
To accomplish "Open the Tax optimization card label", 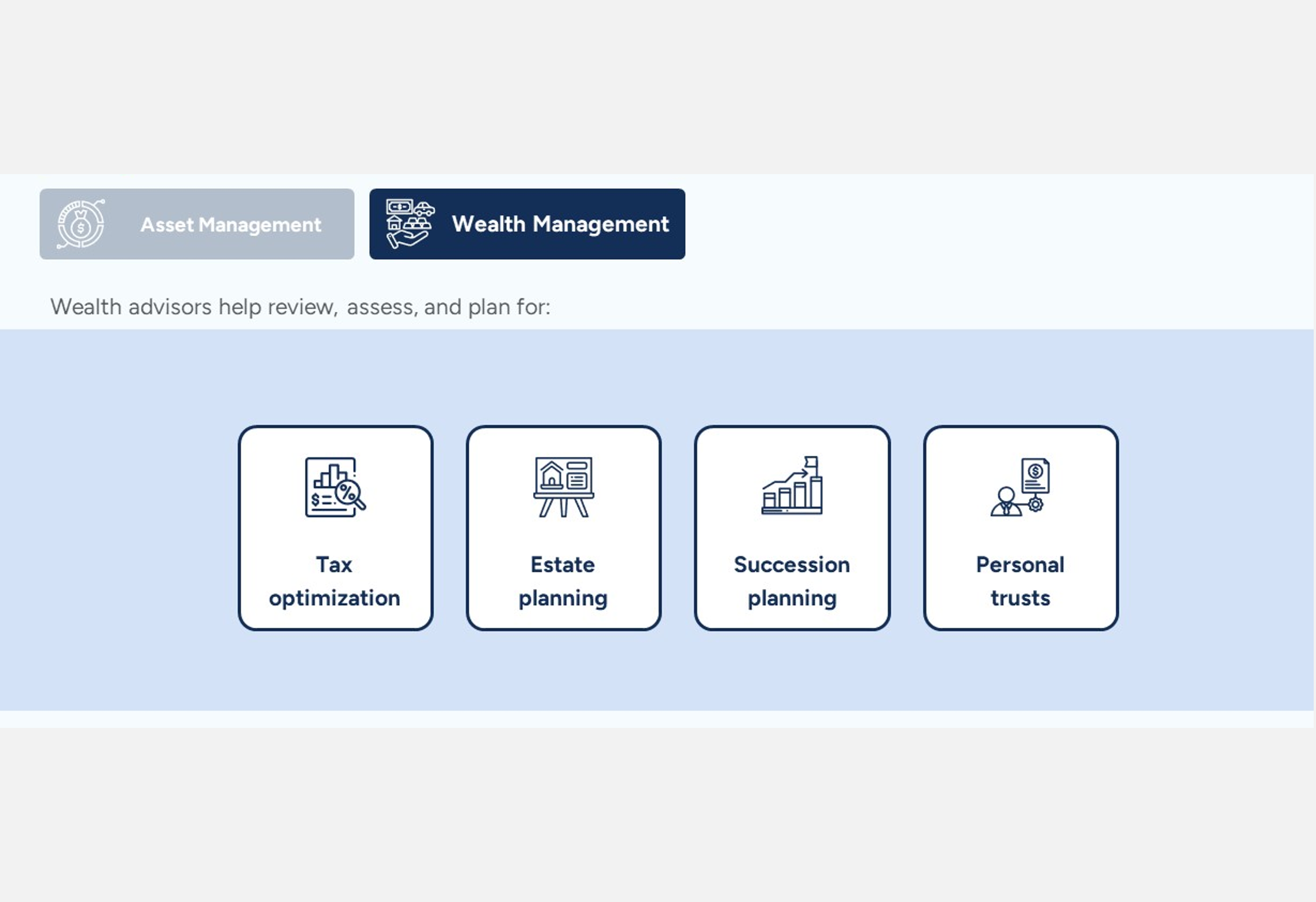I will click(x=334, y=581).
